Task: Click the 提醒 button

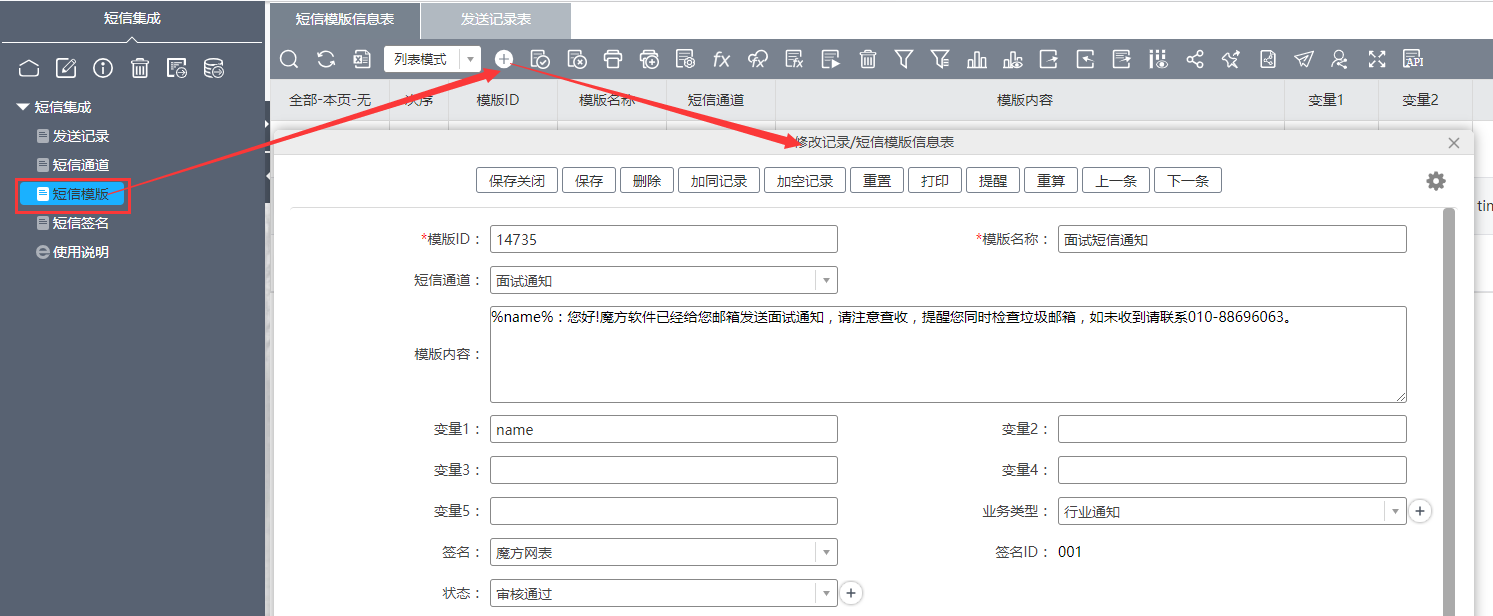Action: 993,181
